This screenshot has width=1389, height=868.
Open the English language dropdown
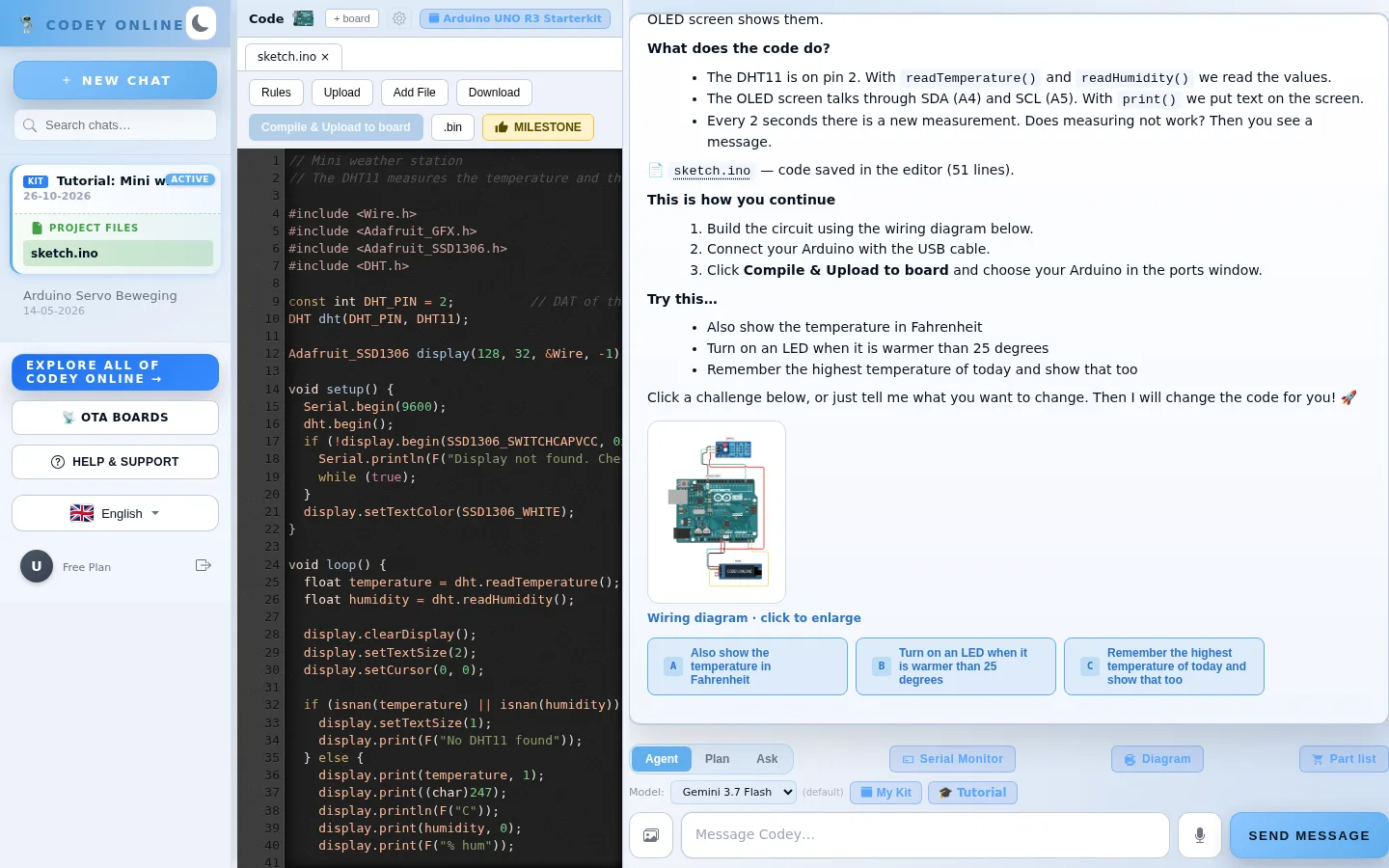point(115,513)
